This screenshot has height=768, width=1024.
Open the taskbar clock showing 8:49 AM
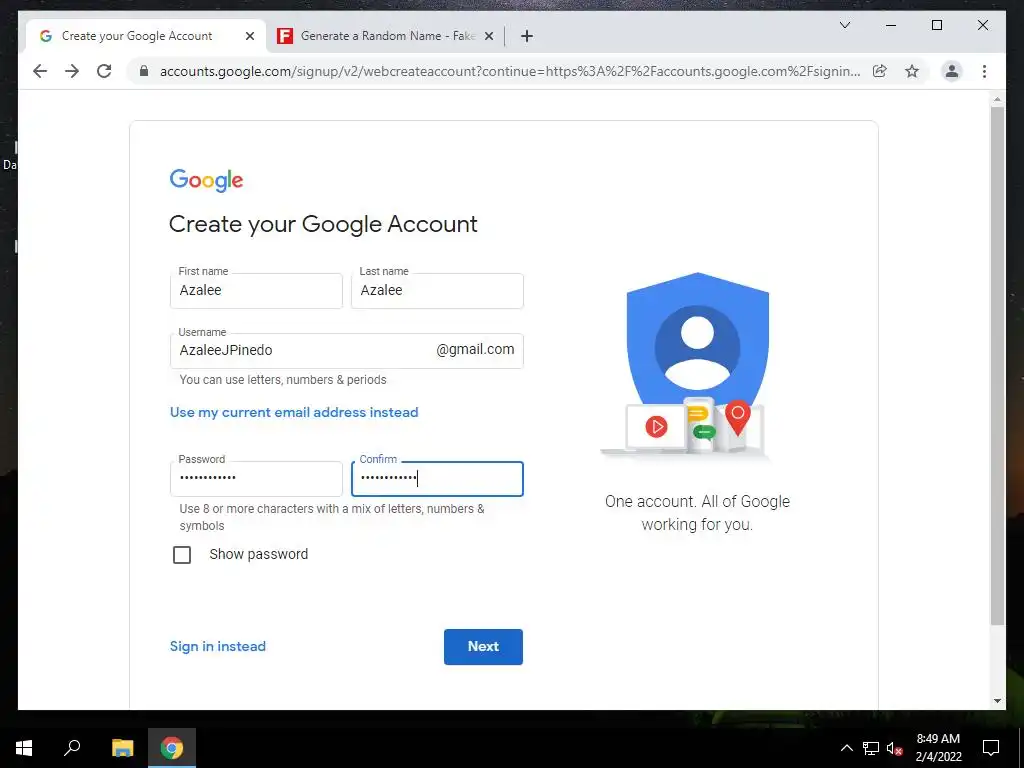938,748
